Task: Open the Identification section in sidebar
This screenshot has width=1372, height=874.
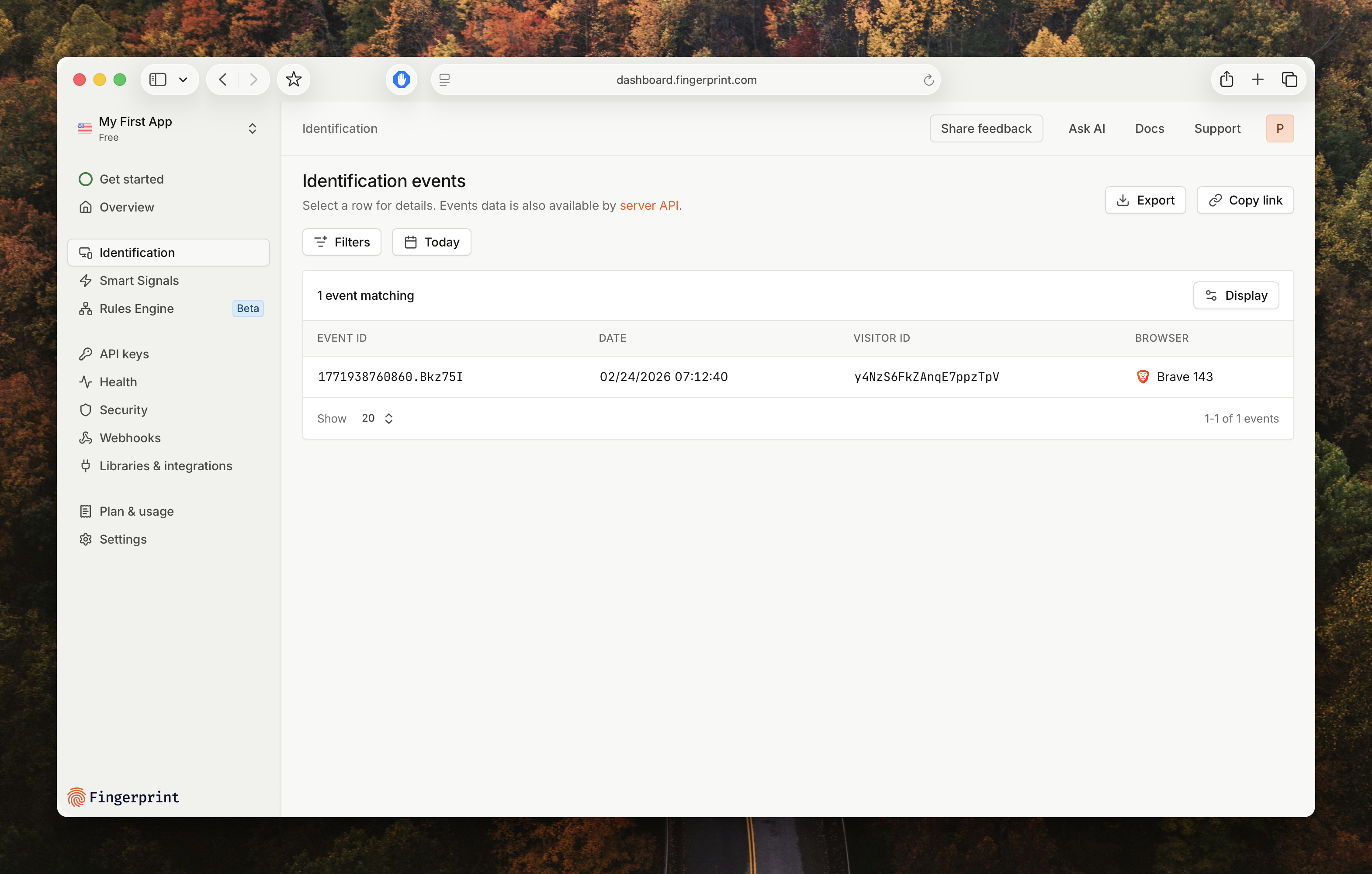Action: [137, 253]
